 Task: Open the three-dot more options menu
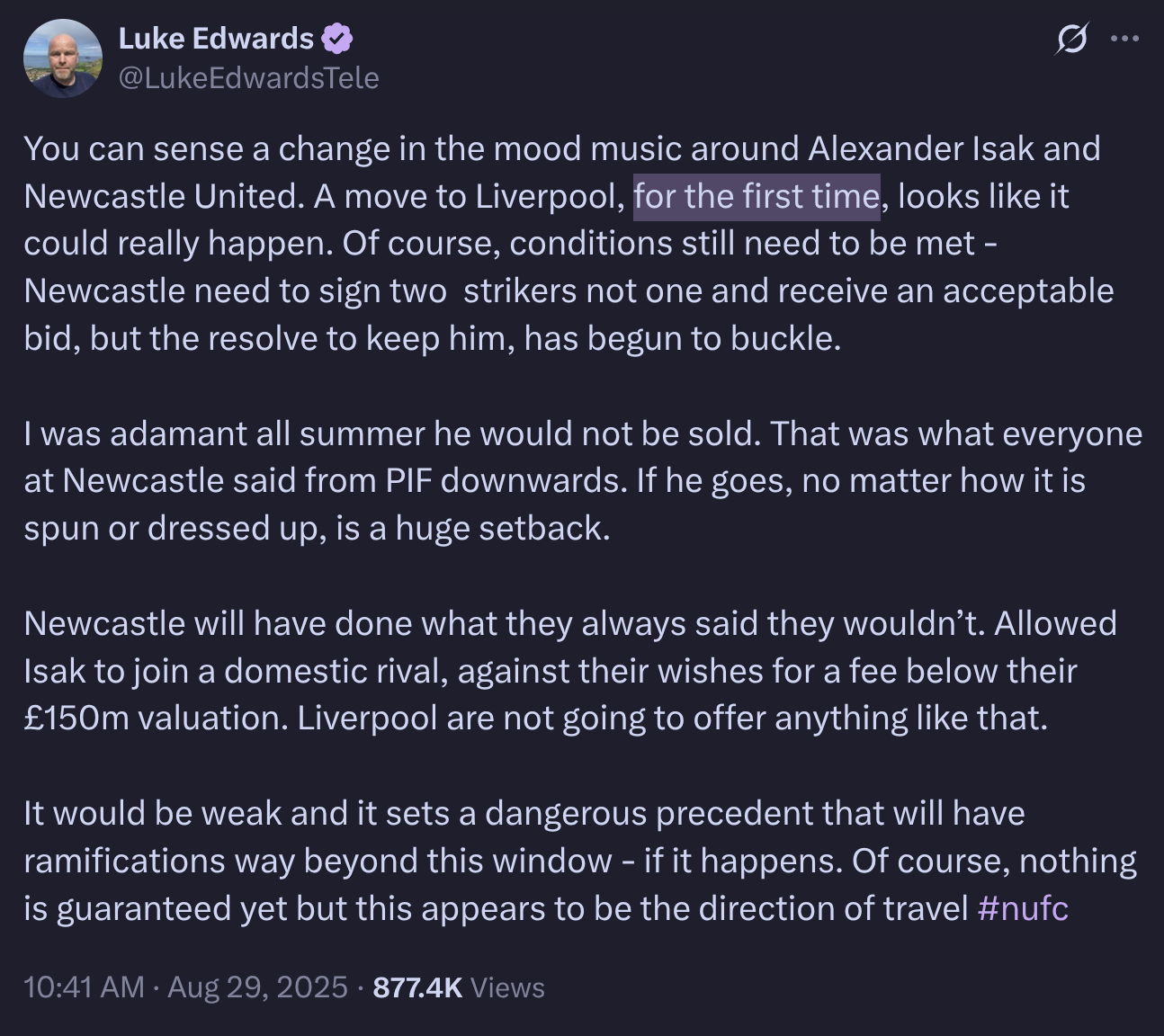(1125, 39)
